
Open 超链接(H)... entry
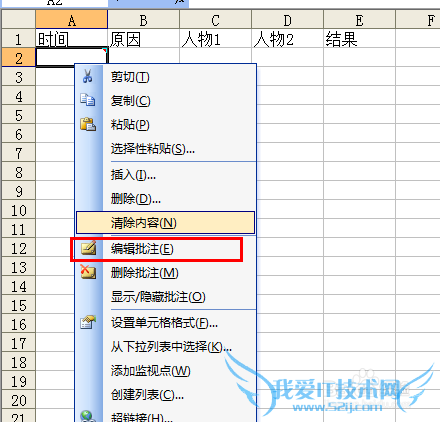(x=165, y=415)
